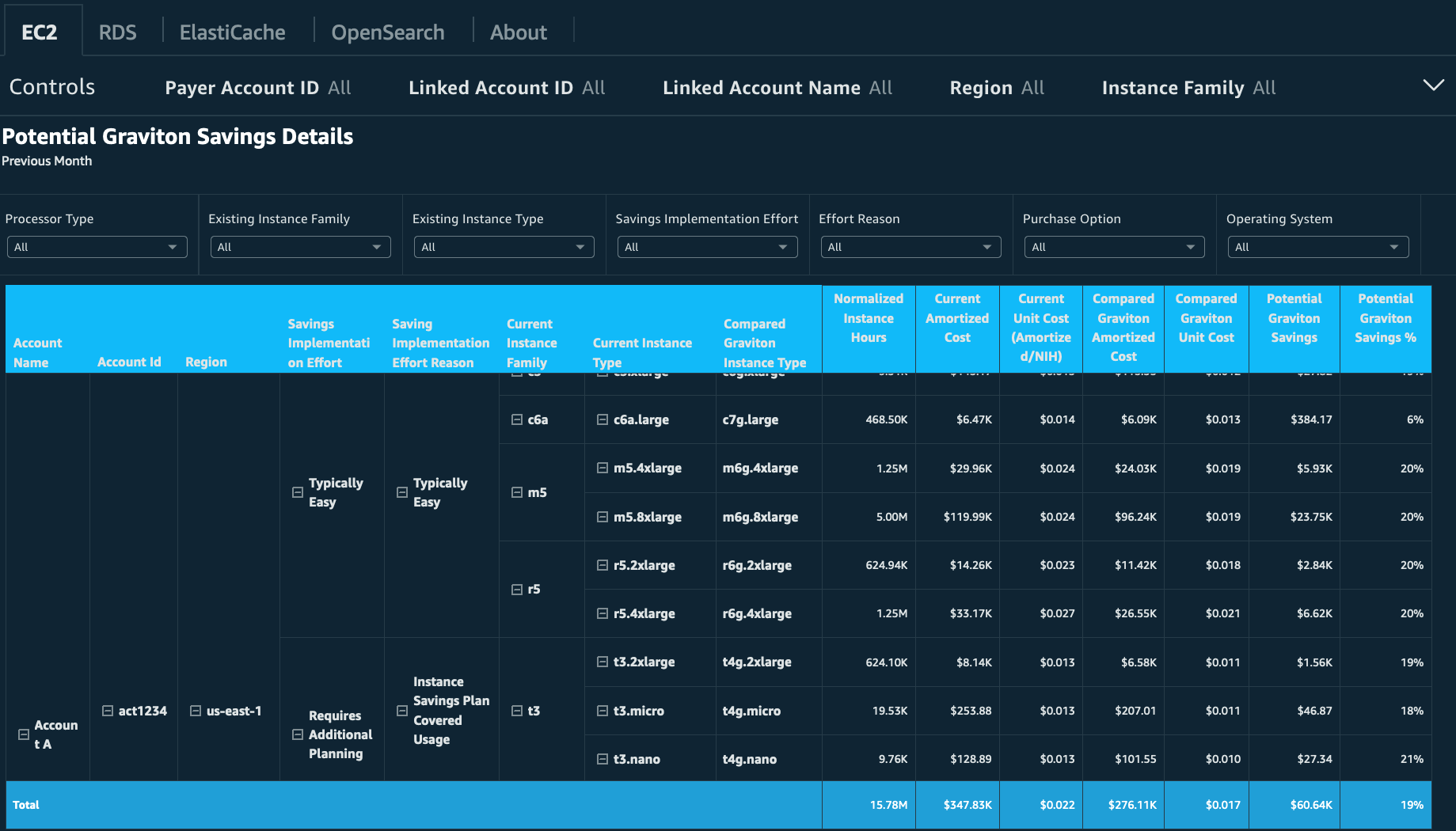The image size is (1456, 831).
Task: Switch to the RDS tab
Action: point(117,32)
